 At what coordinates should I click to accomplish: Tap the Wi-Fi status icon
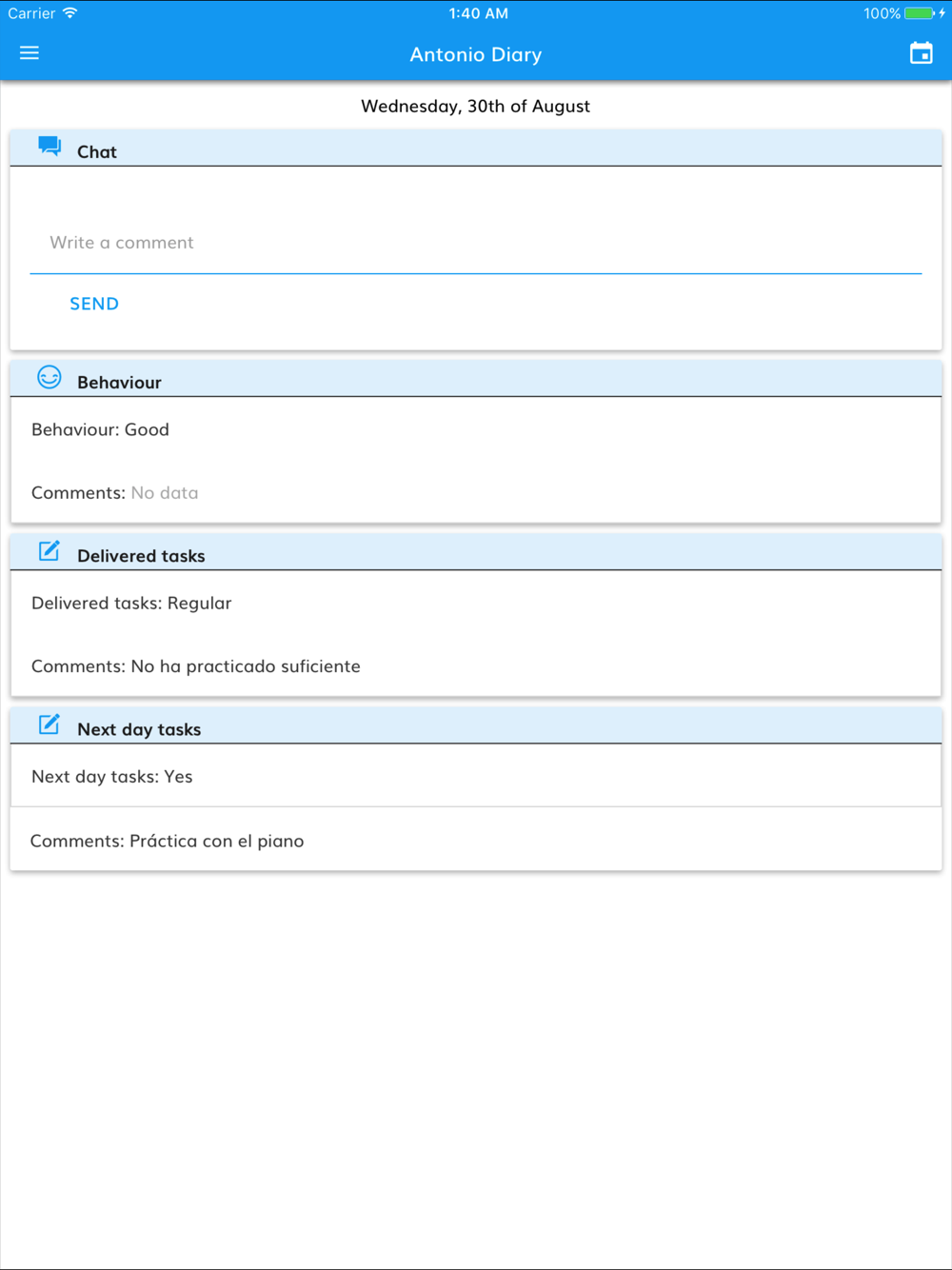click(70, 13)
